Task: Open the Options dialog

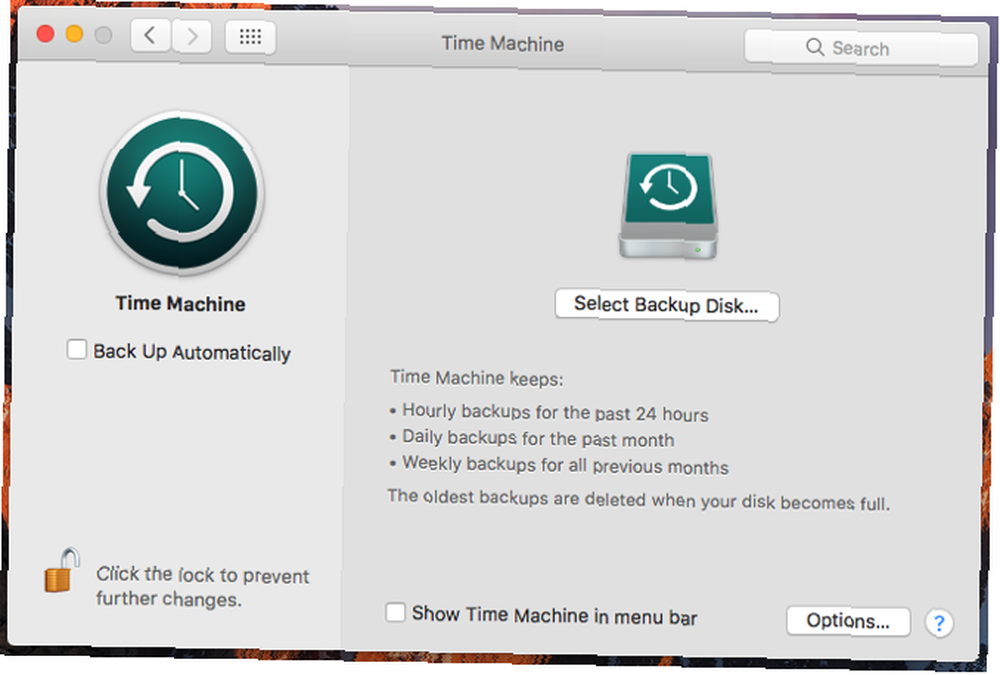Action: click(x=848, y=621)
